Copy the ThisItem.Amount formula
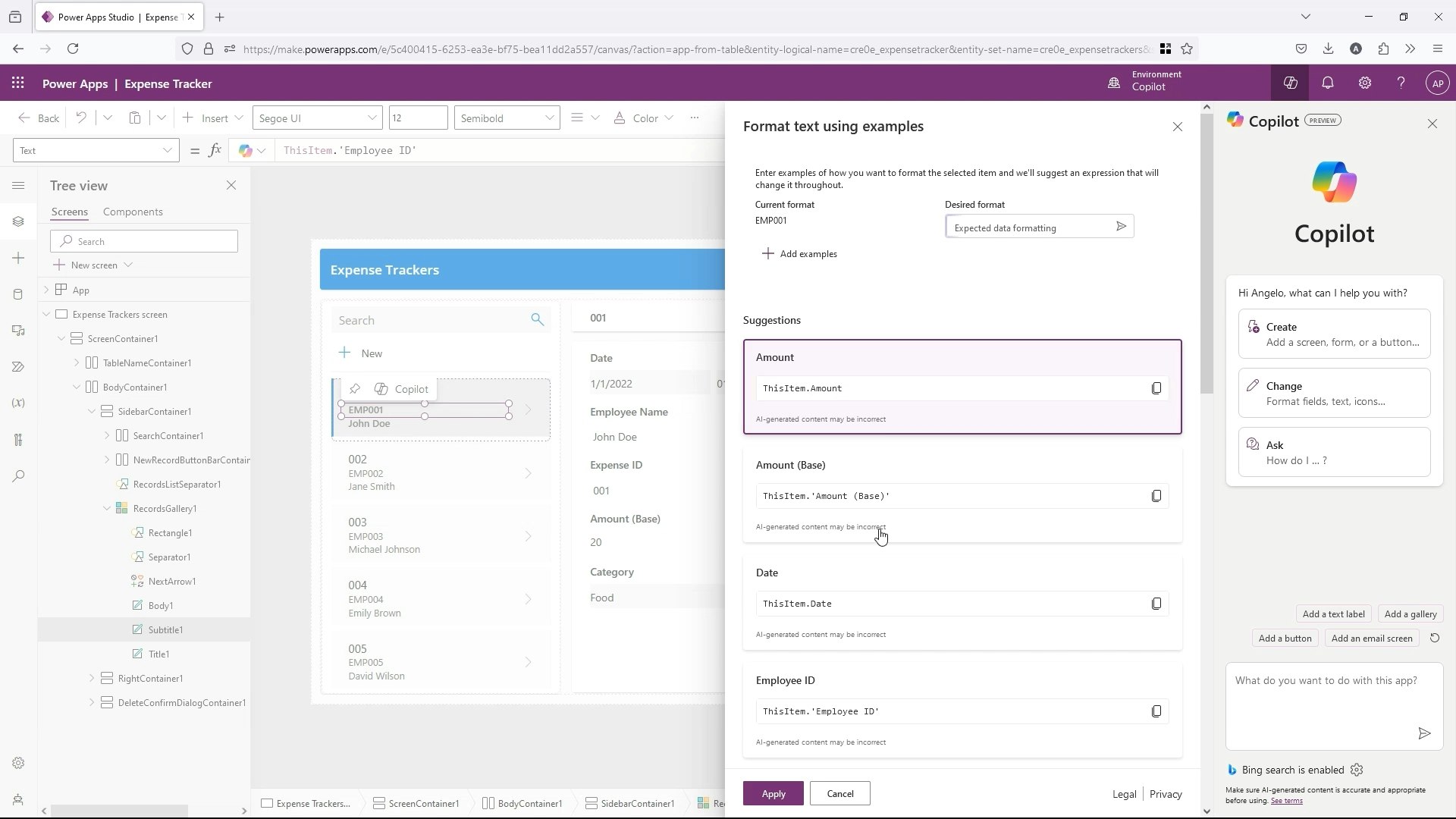 1156,388
